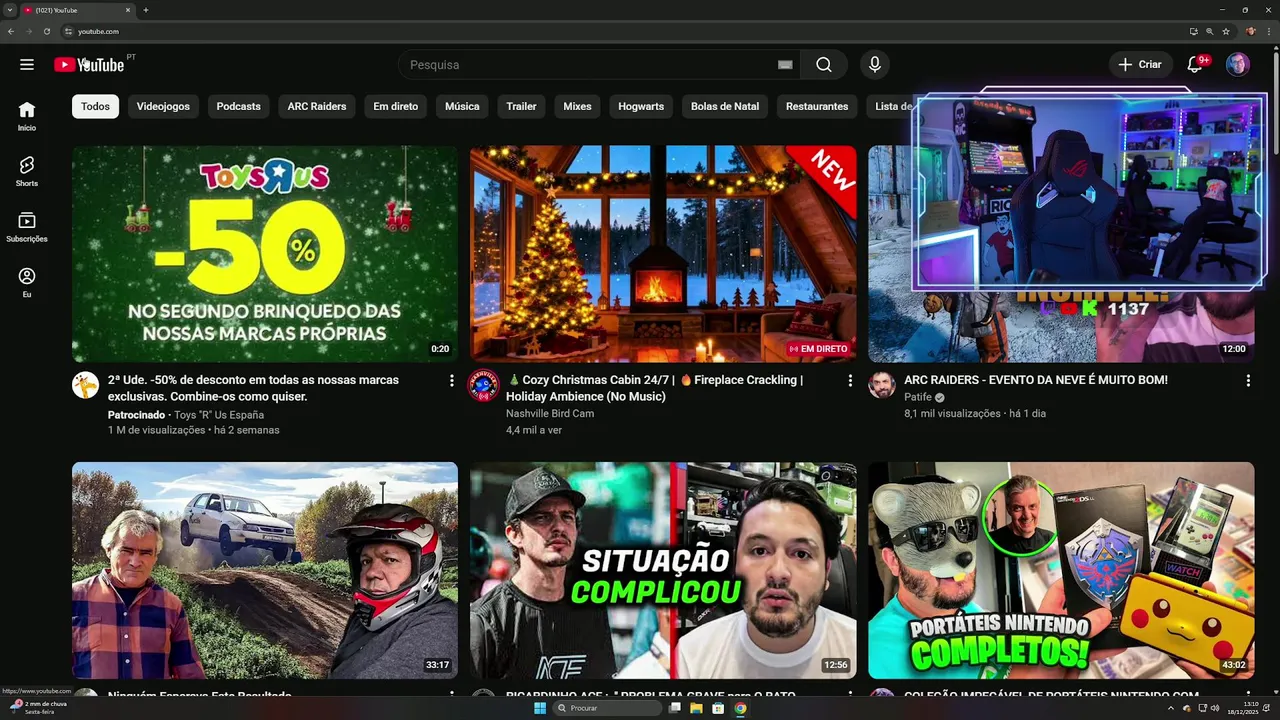This screenshot has width=1280, height=720.
Task: Click the Chrome icon in the taskbar
Action: click(x=740, y=708)
